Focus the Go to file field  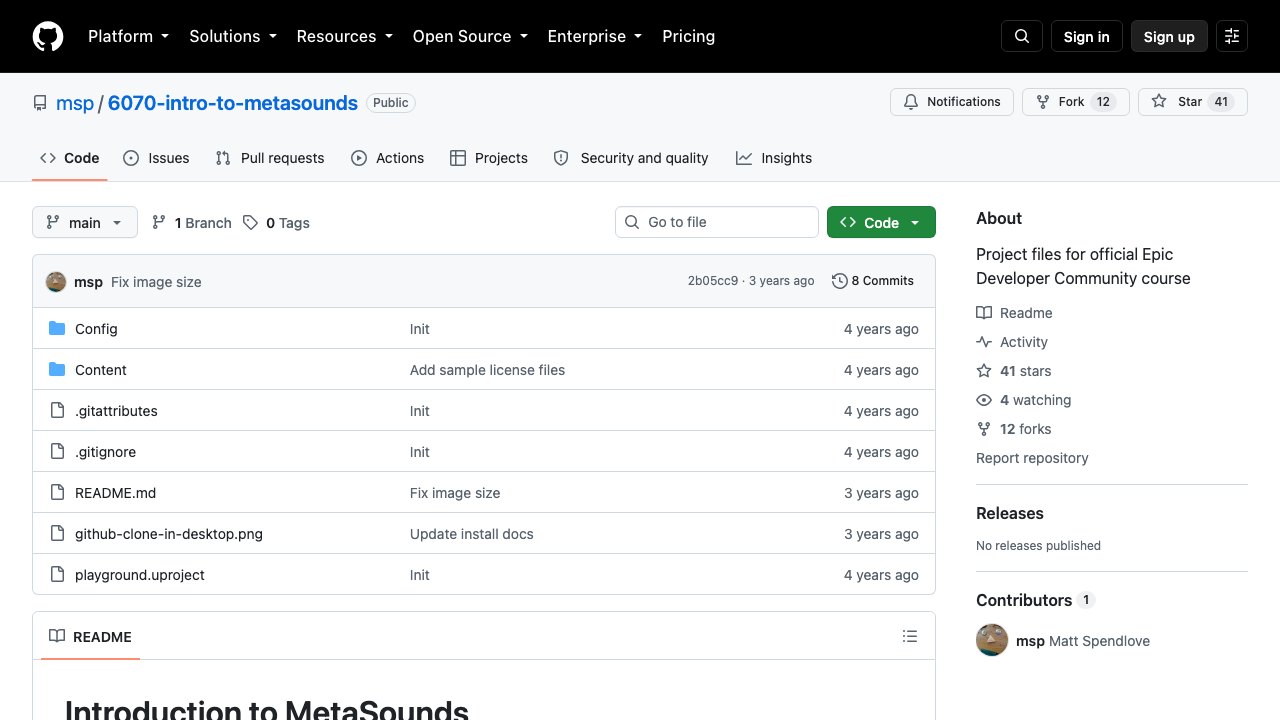717,222
